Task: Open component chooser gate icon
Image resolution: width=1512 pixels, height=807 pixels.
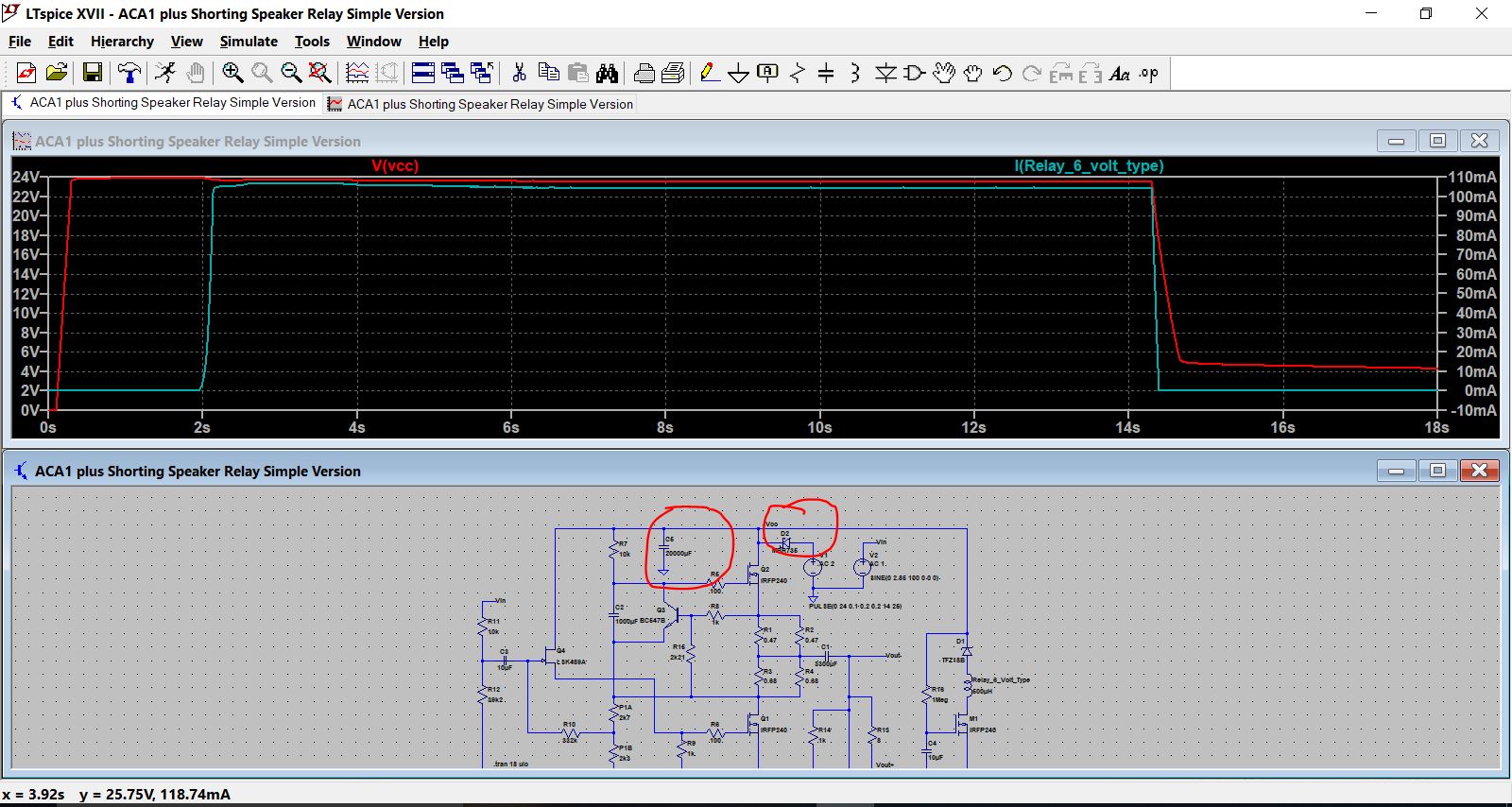Action: coord(915,73)
